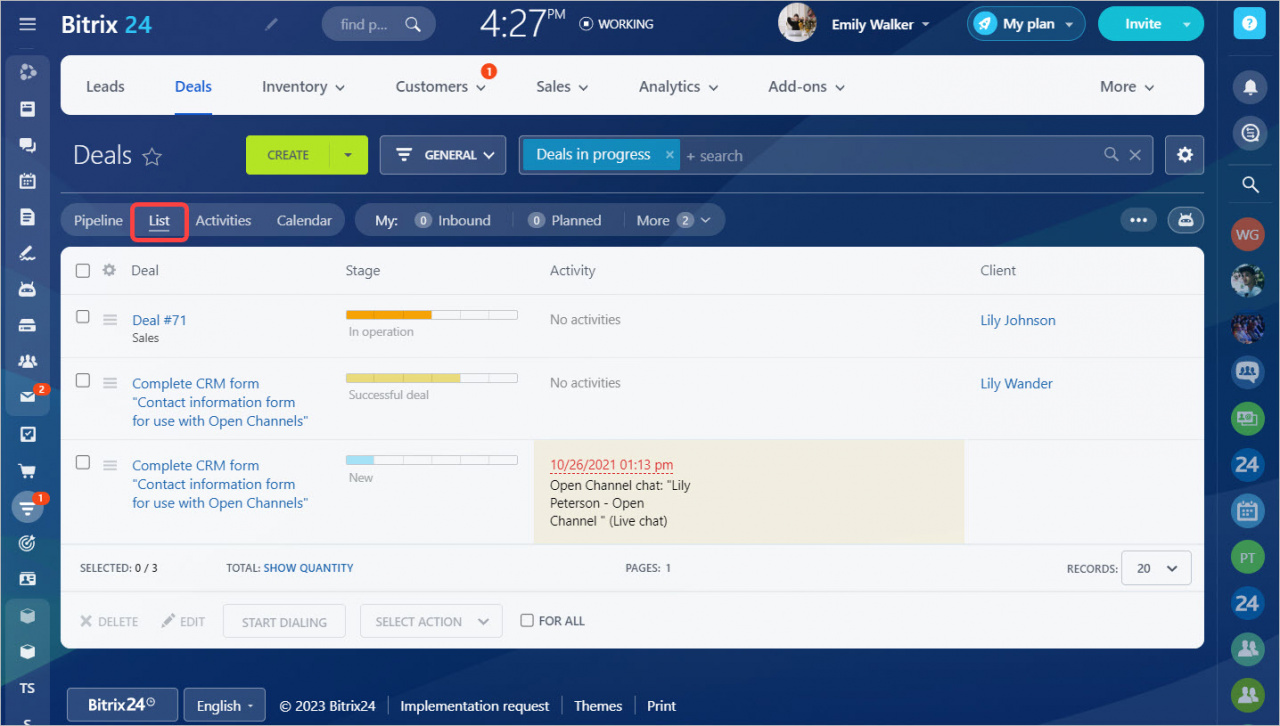Enable the FOR ALL checkbox
The width and height of the screenshot is (1280, 726).
pyautogui.click(x=527, y=620)
